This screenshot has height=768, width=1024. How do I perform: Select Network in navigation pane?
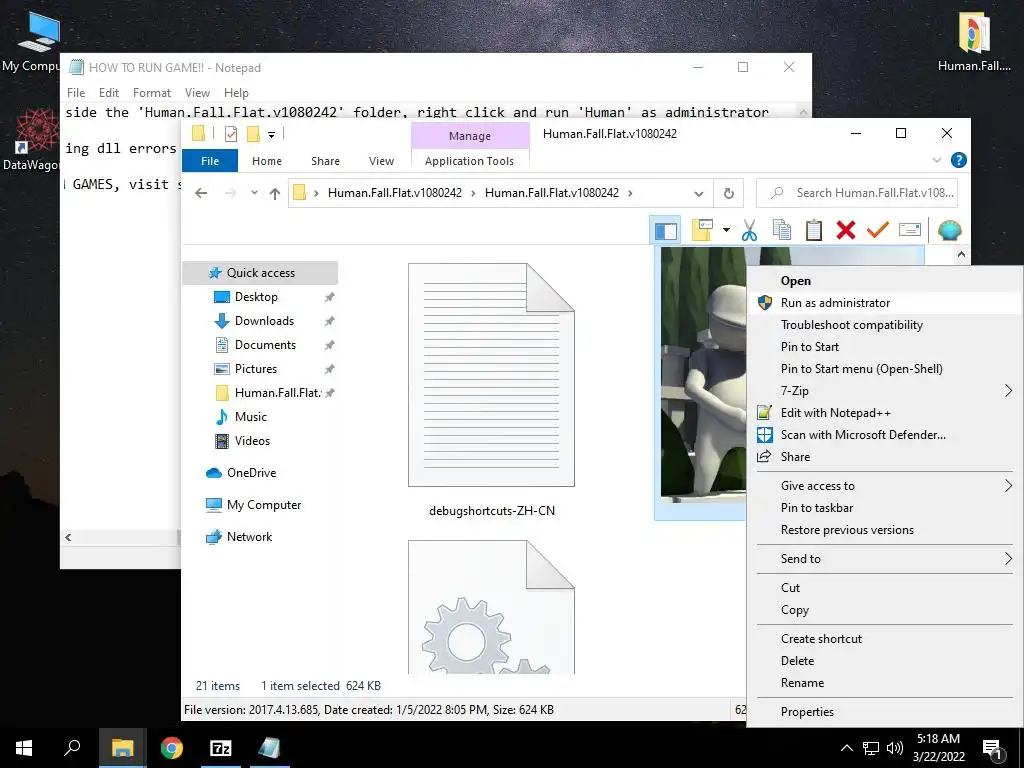pos(249,537)
